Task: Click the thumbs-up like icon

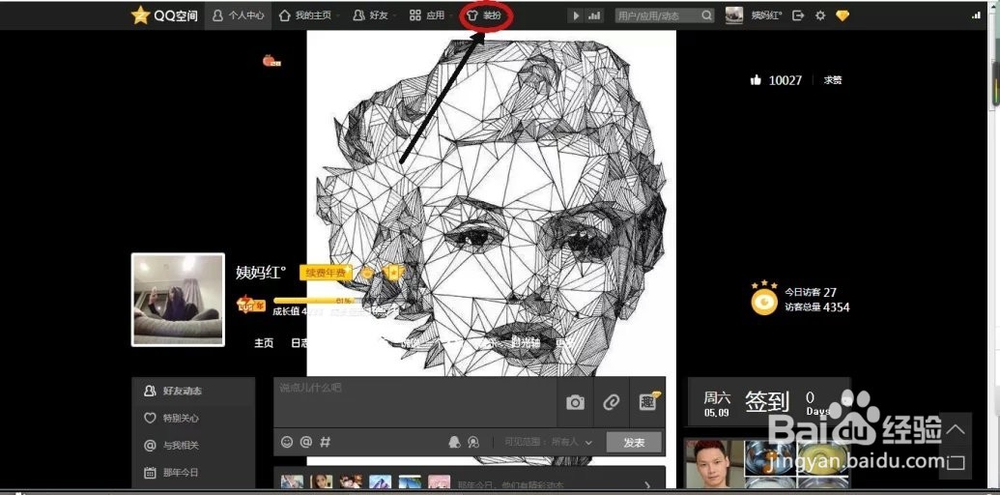Action: click(756, 80)
